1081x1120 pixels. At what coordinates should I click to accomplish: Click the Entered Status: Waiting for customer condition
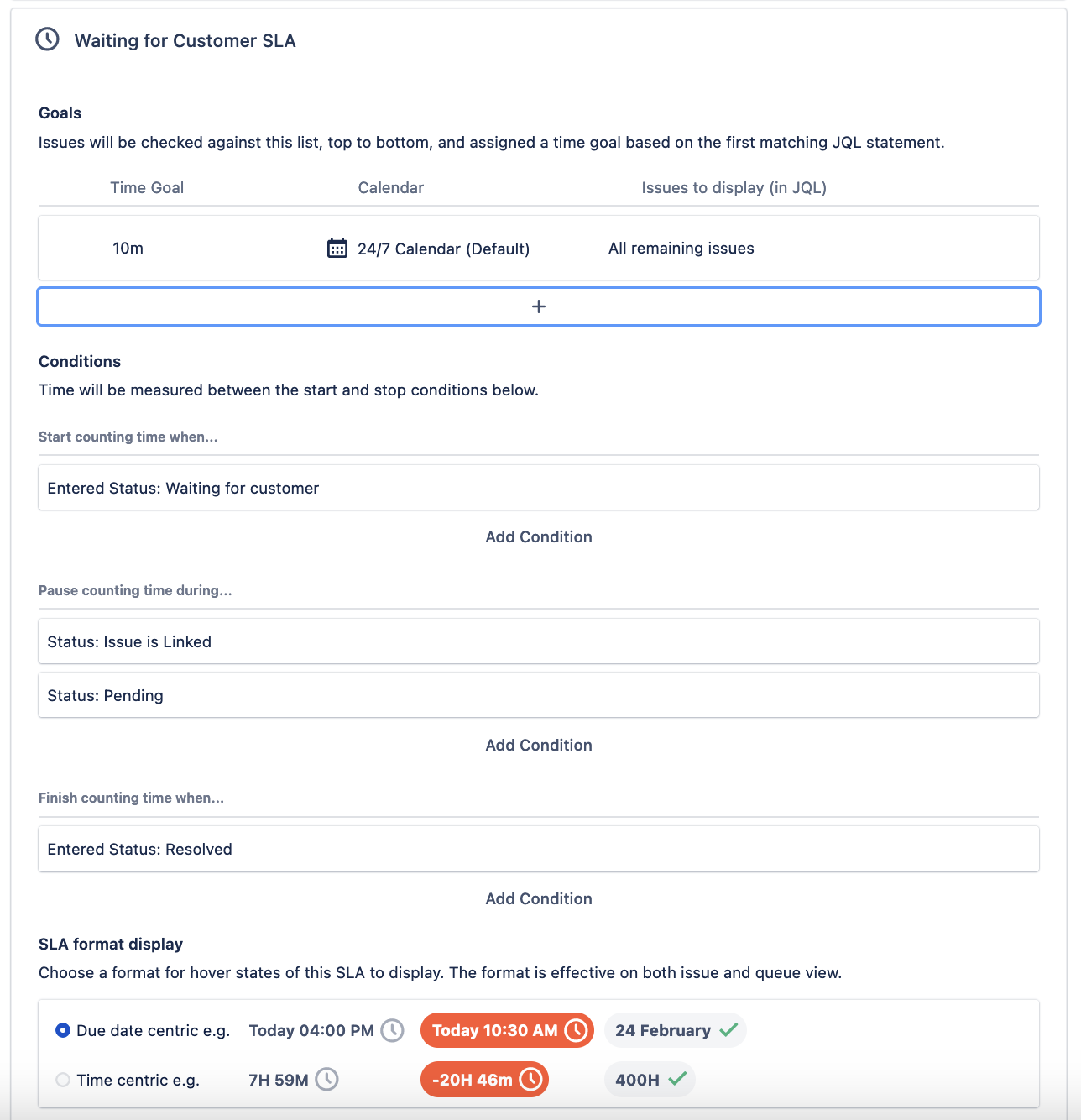(x=539, y=488)
